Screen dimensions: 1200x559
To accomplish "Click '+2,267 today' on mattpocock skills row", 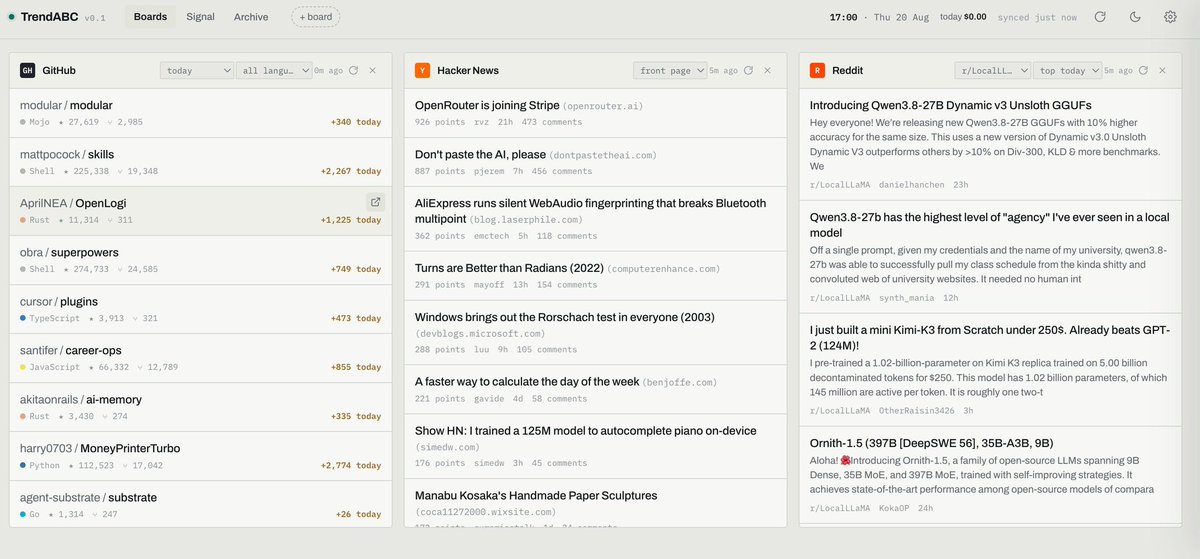I will (350, 171).
